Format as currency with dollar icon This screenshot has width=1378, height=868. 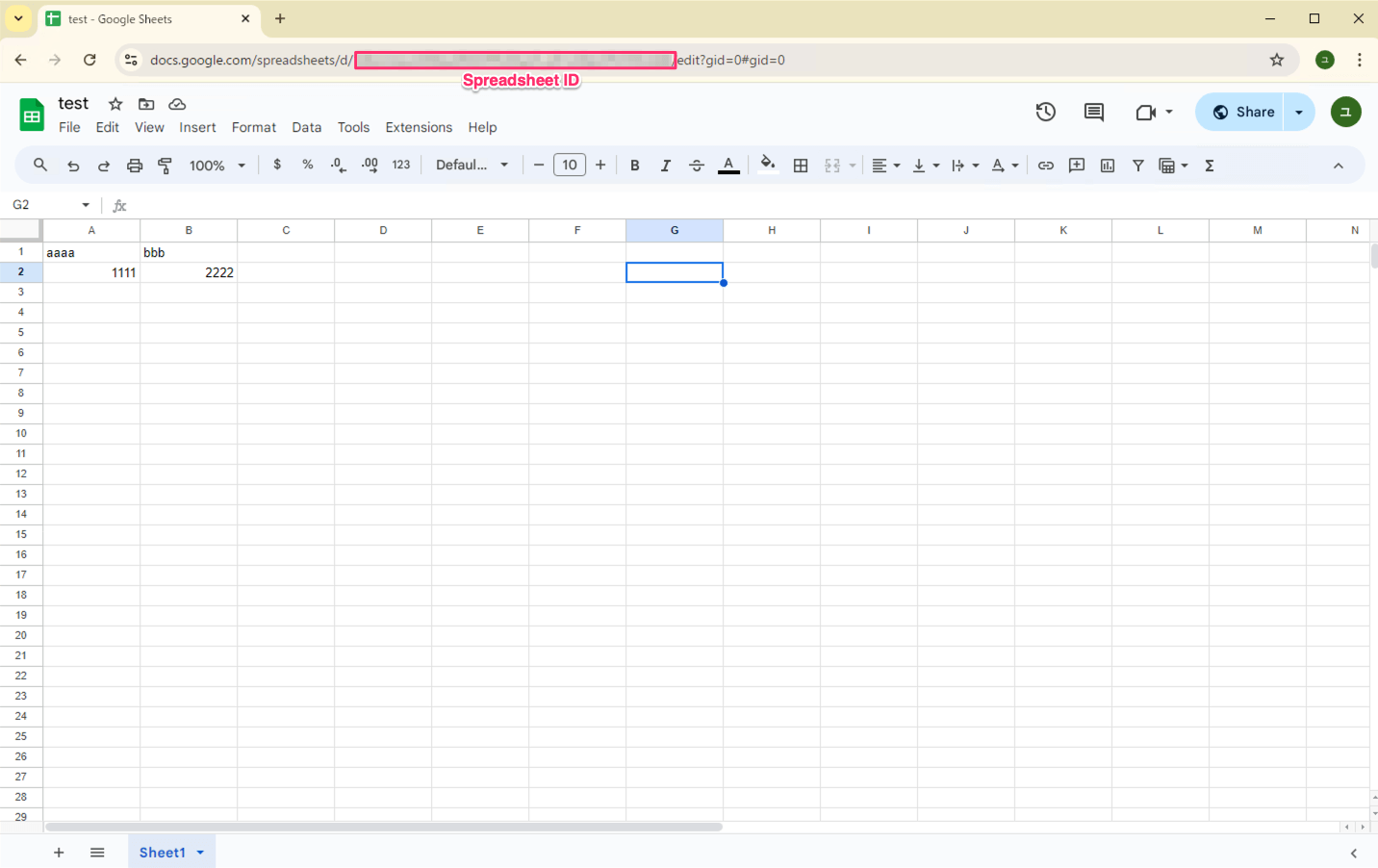point(277,165)
